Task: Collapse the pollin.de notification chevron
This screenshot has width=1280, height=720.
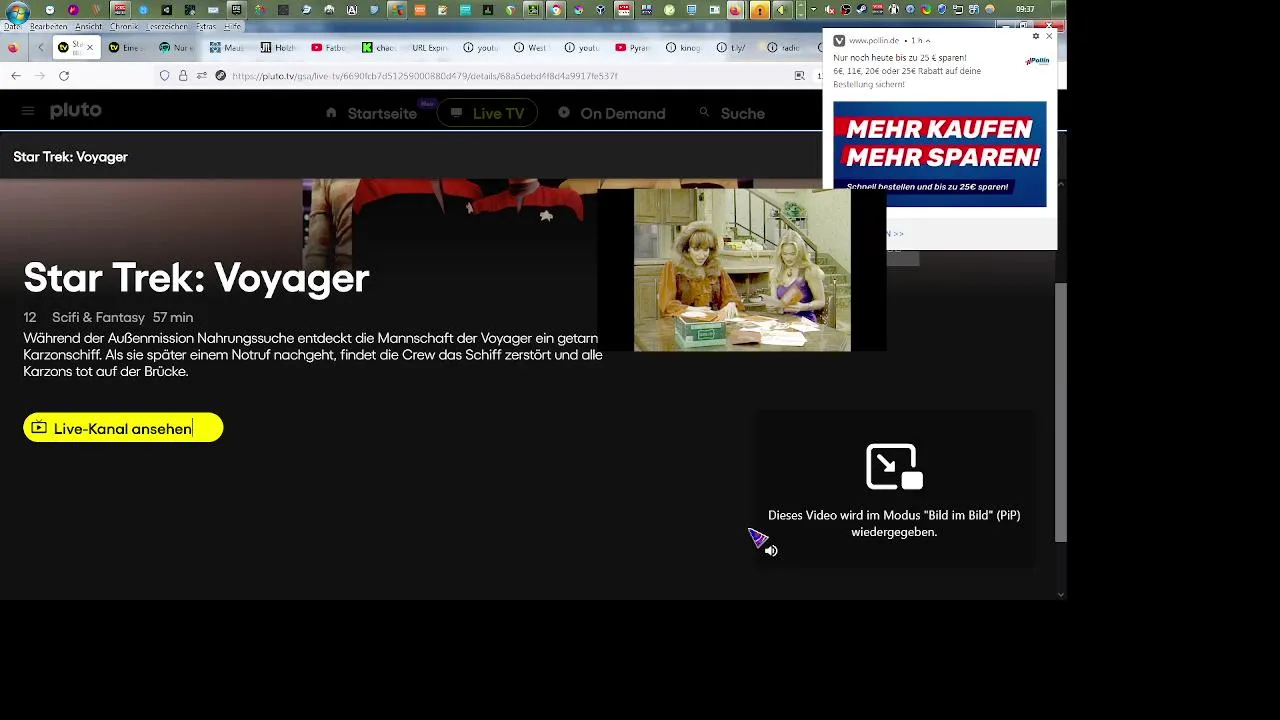Action: point(928,41)
